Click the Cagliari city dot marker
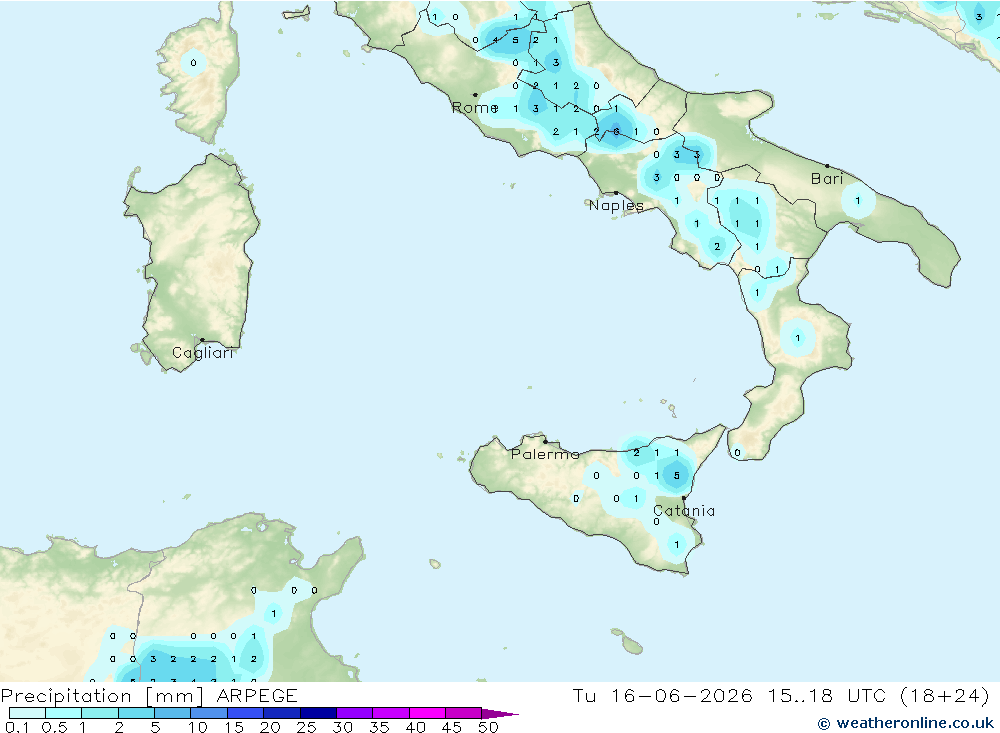This screenshot has width=1000, height=733. [x=202, y=340]
